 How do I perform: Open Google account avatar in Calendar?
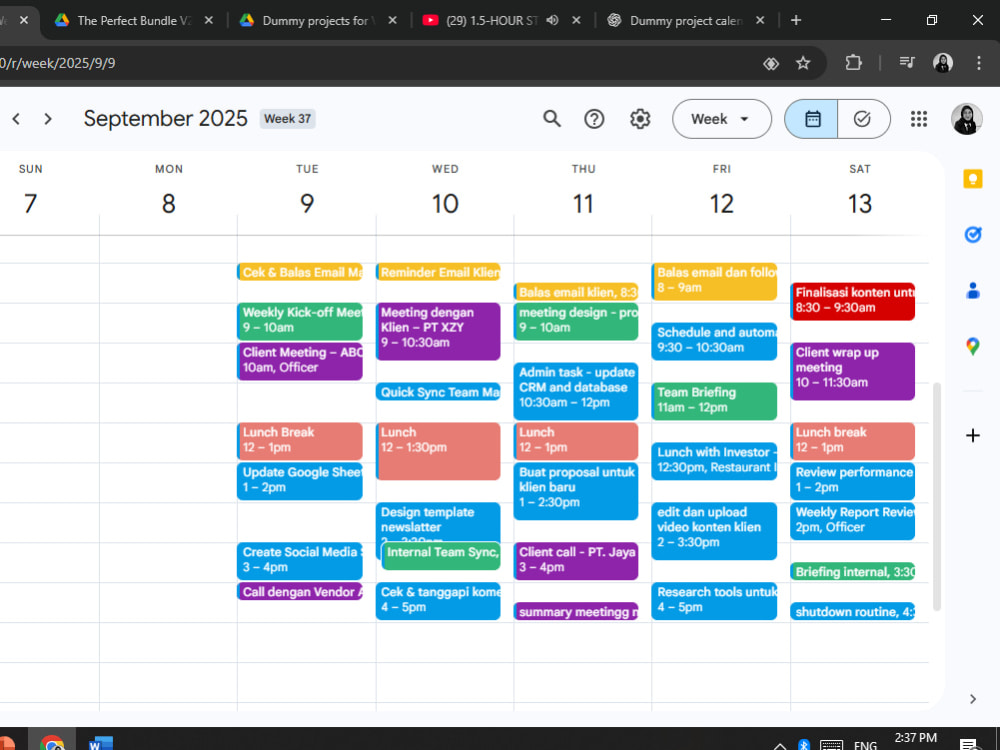tap(966, 119)
